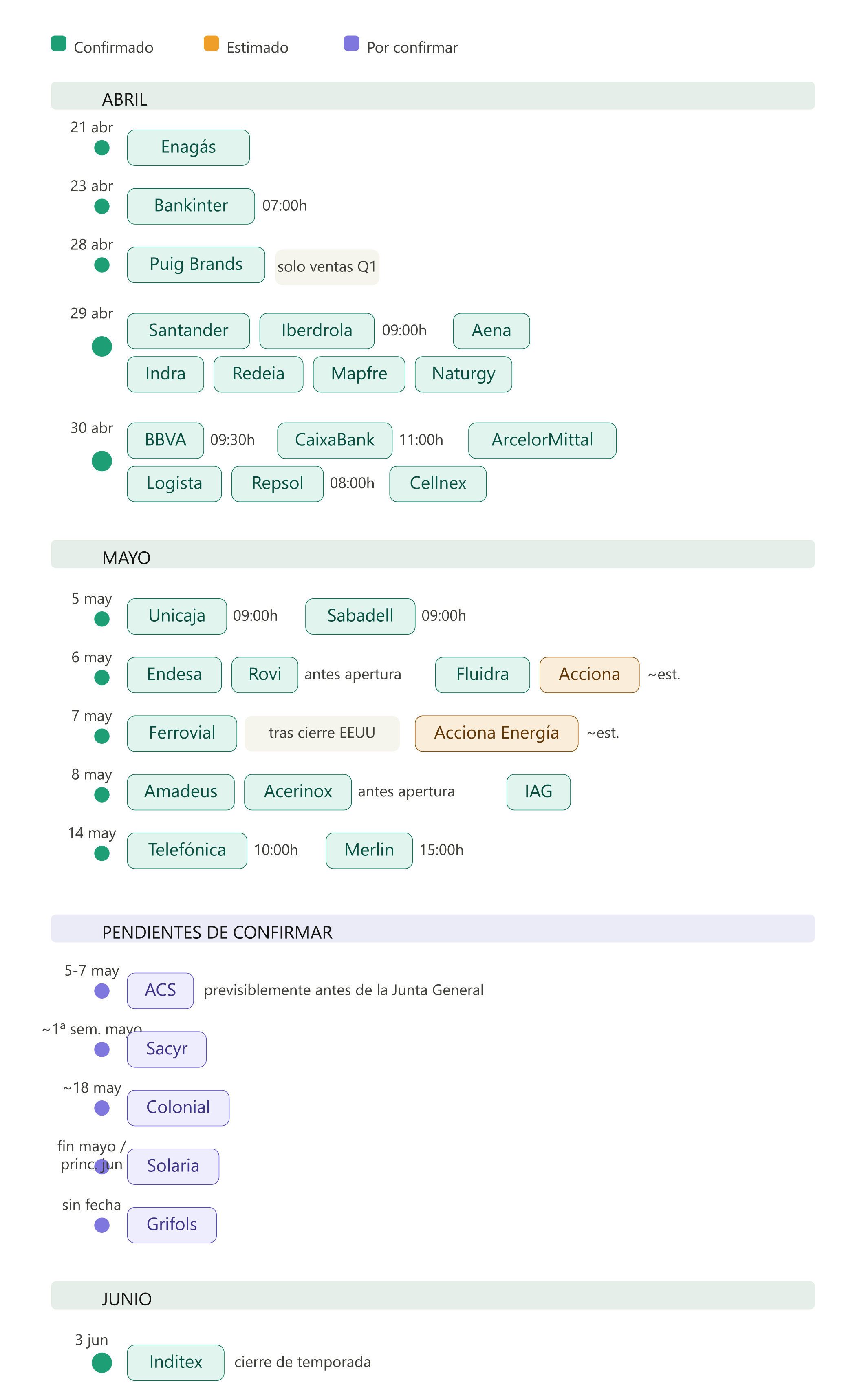Click the JUNIO section header
Viewport: 866px width, 1400px height.
coord(432,1295)
